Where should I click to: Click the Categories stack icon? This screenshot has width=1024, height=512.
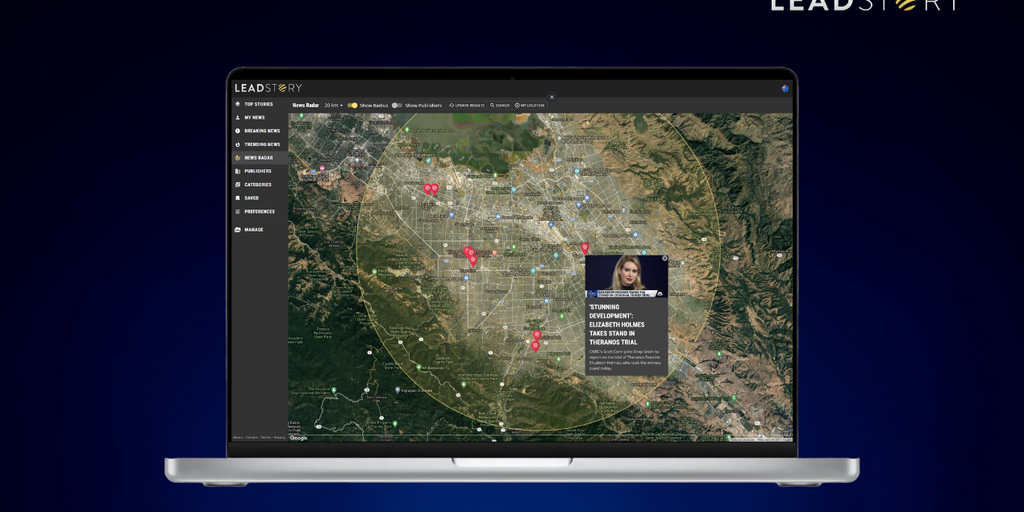(238, 185)
